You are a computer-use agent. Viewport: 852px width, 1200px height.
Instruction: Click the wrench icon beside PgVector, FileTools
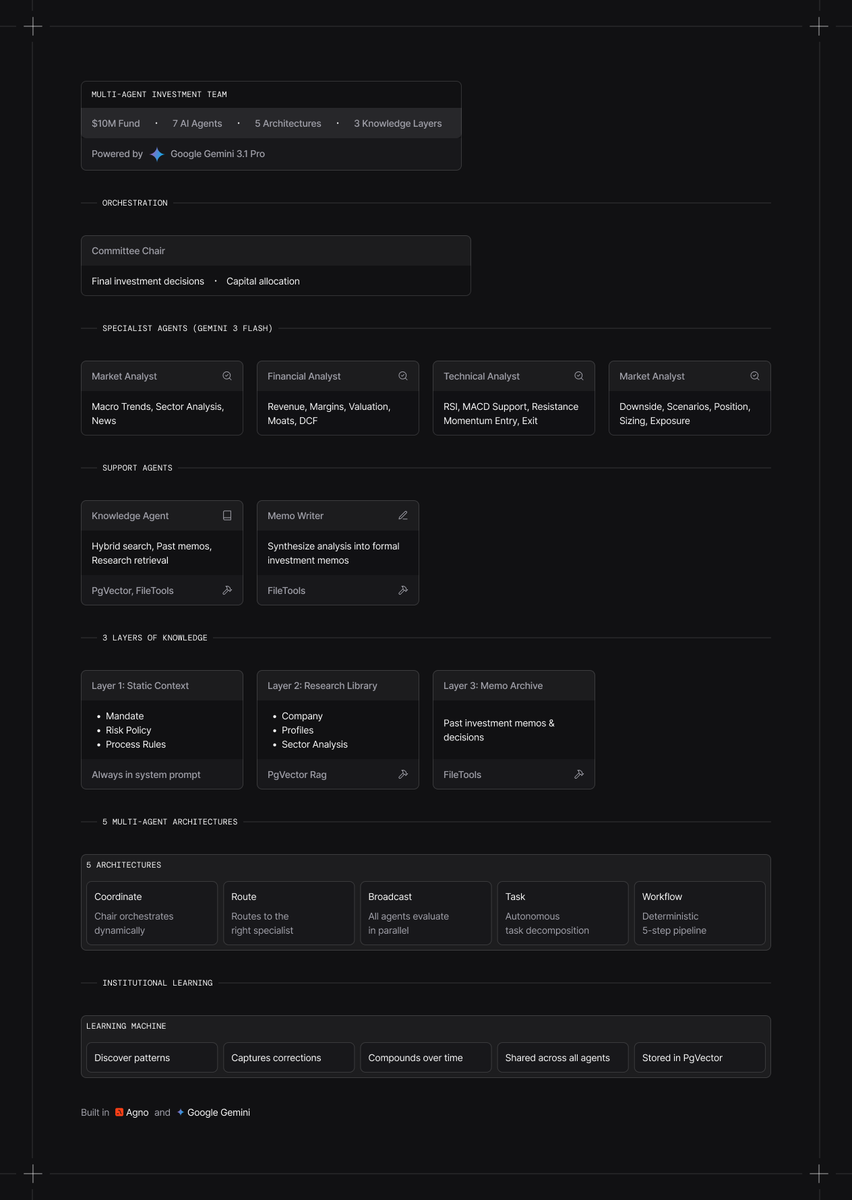227,590
